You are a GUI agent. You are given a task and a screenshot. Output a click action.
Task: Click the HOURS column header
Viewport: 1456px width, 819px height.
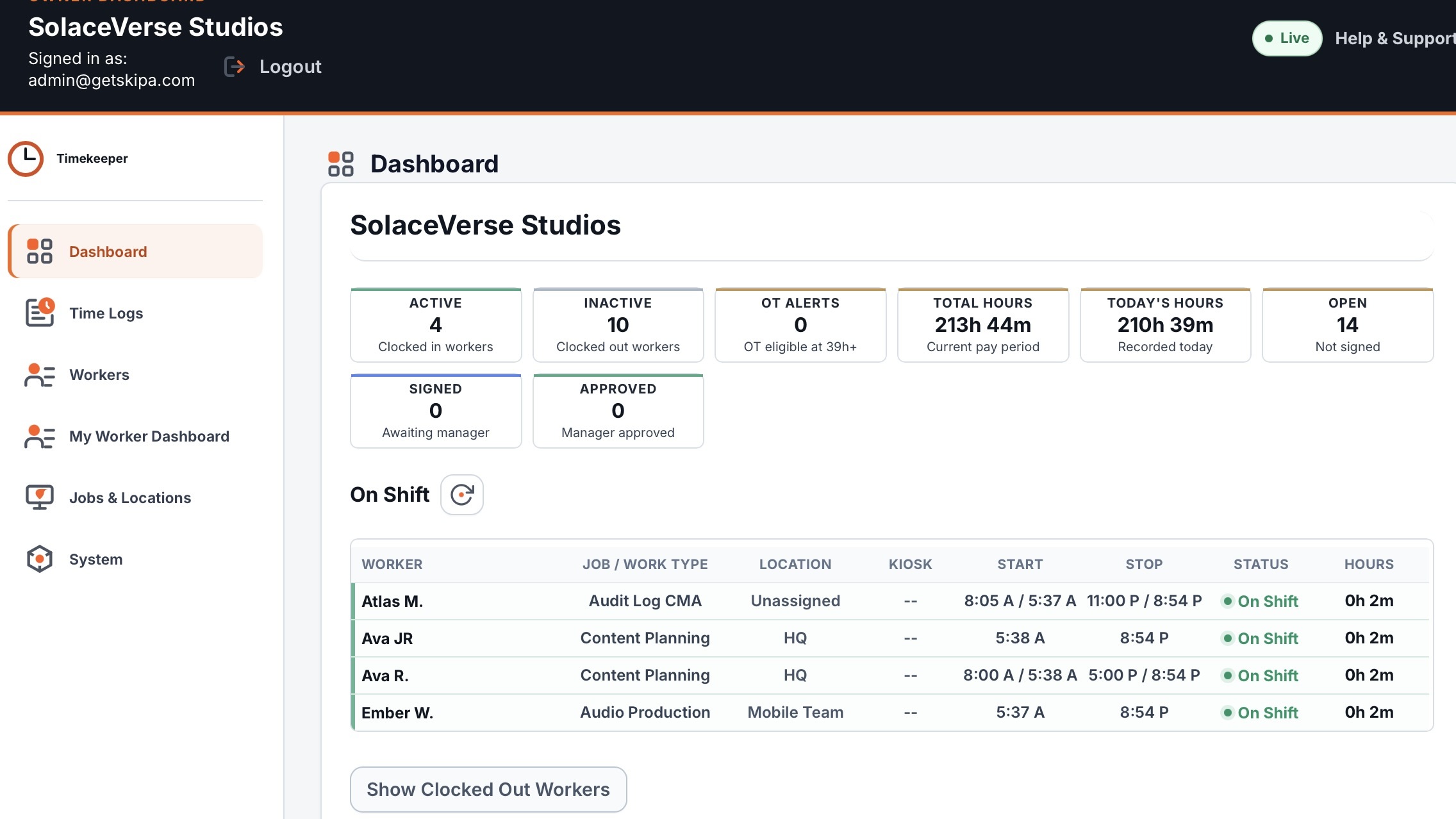click(x=1369, y=564)
